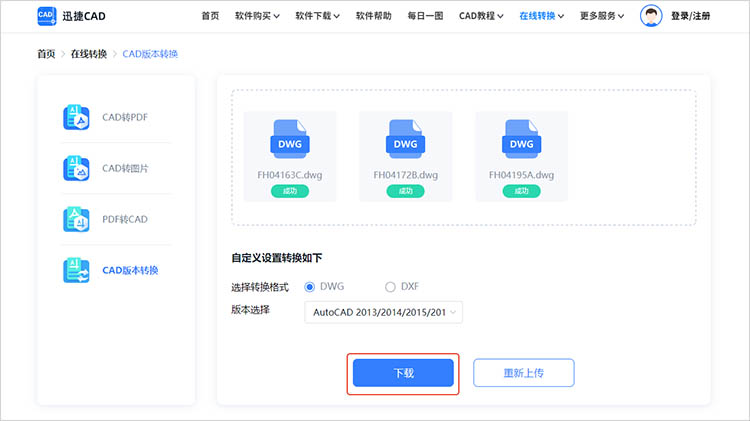Click the 重新上传 button
750x421 pixels.
[x=524, y=373]
